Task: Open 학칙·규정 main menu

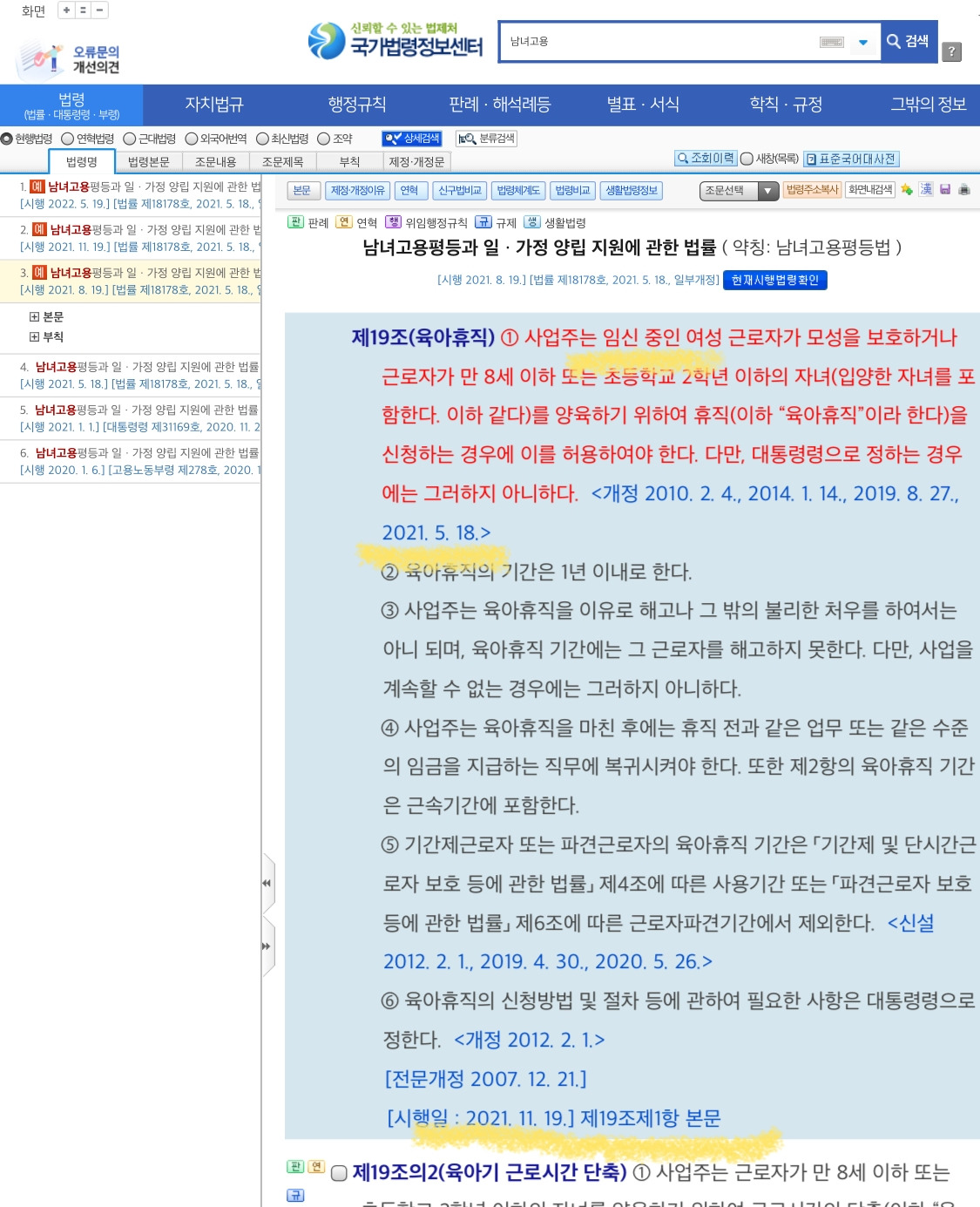Action: 786,105
